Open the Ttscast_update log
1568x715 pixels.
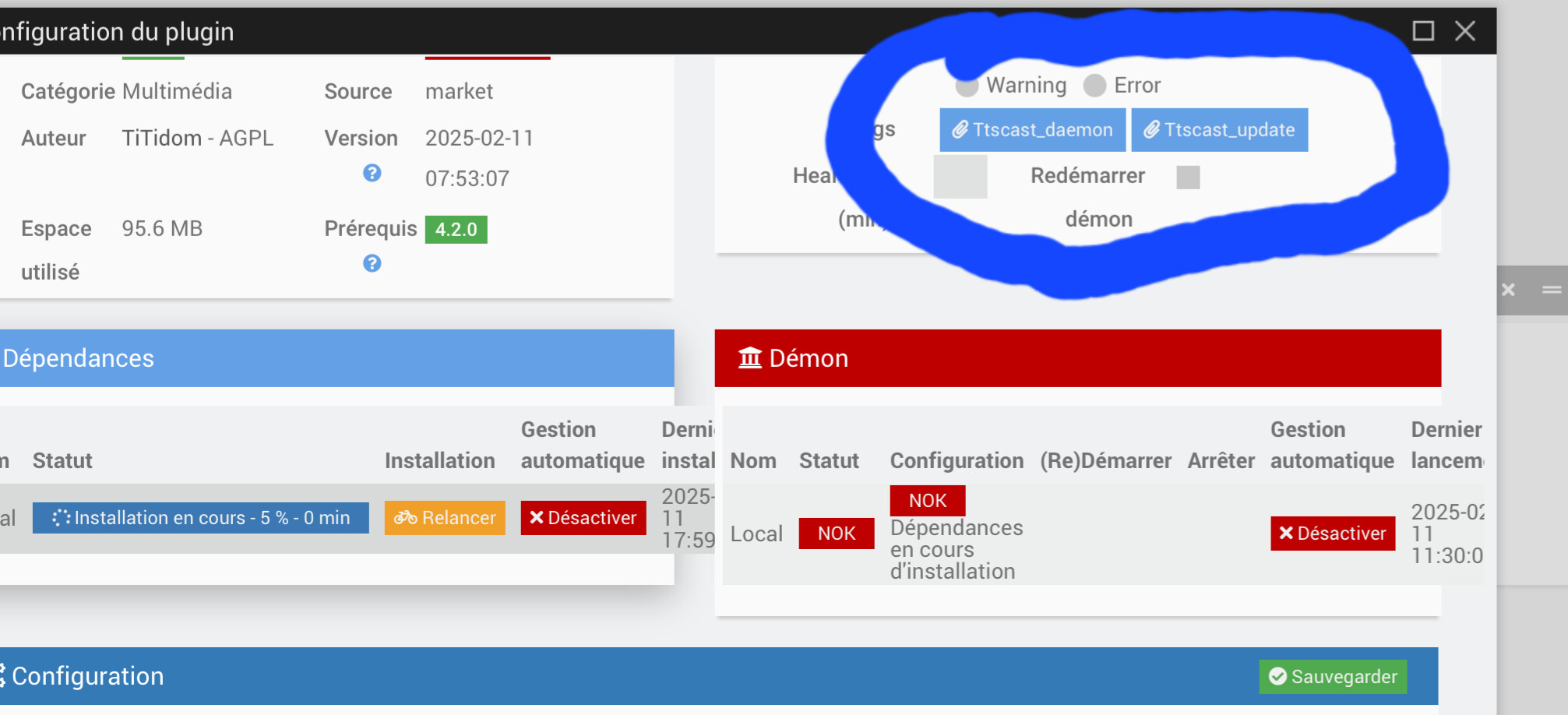click(x=1219, y=130)
